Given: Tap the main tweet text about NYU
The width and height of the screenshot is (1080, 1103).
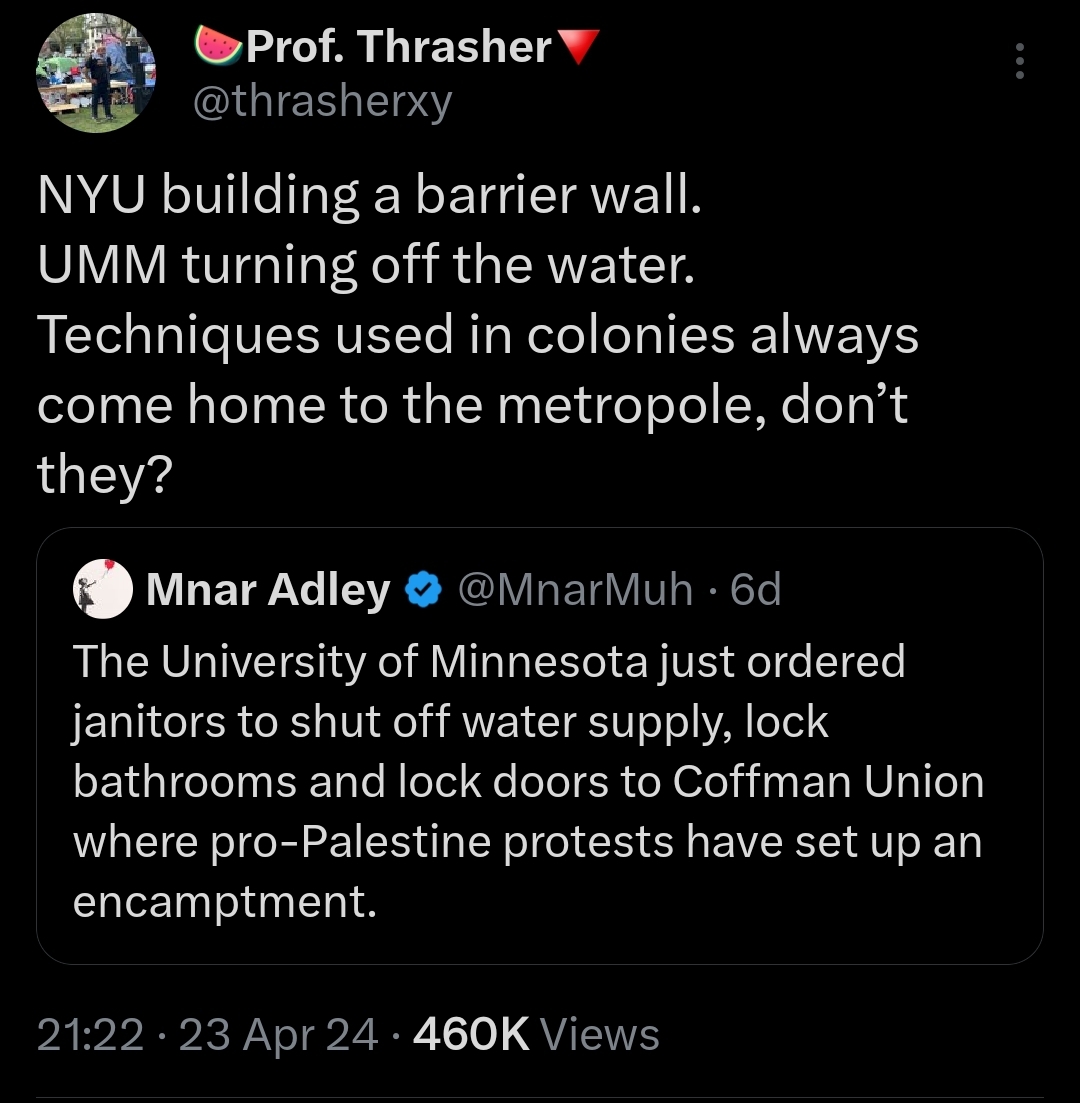Looking at the screenshot, I should coord(478,335).
